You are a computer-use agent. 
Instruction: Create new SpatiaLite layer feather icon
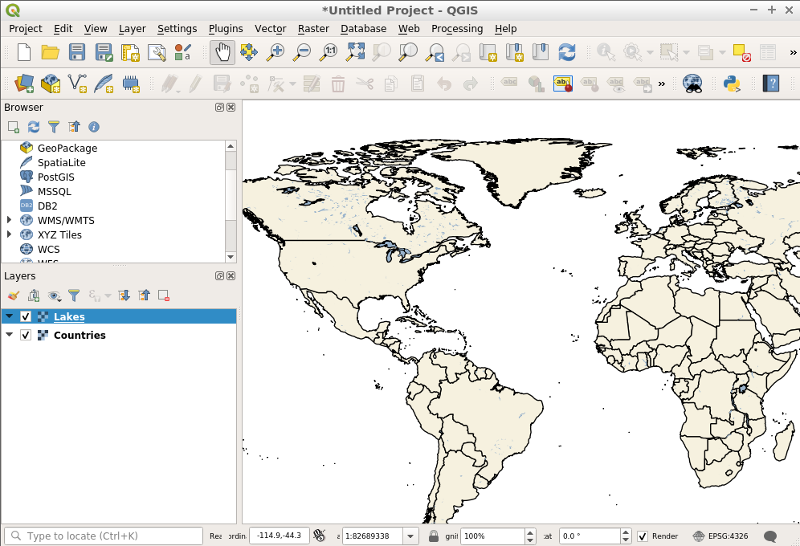(104, 83)
